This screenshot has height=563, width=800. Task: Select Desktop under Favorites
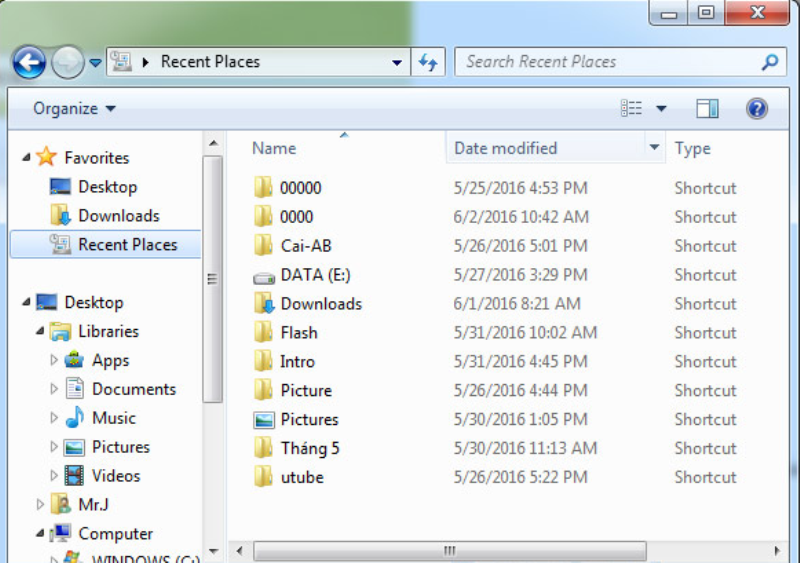click(107, 187)
